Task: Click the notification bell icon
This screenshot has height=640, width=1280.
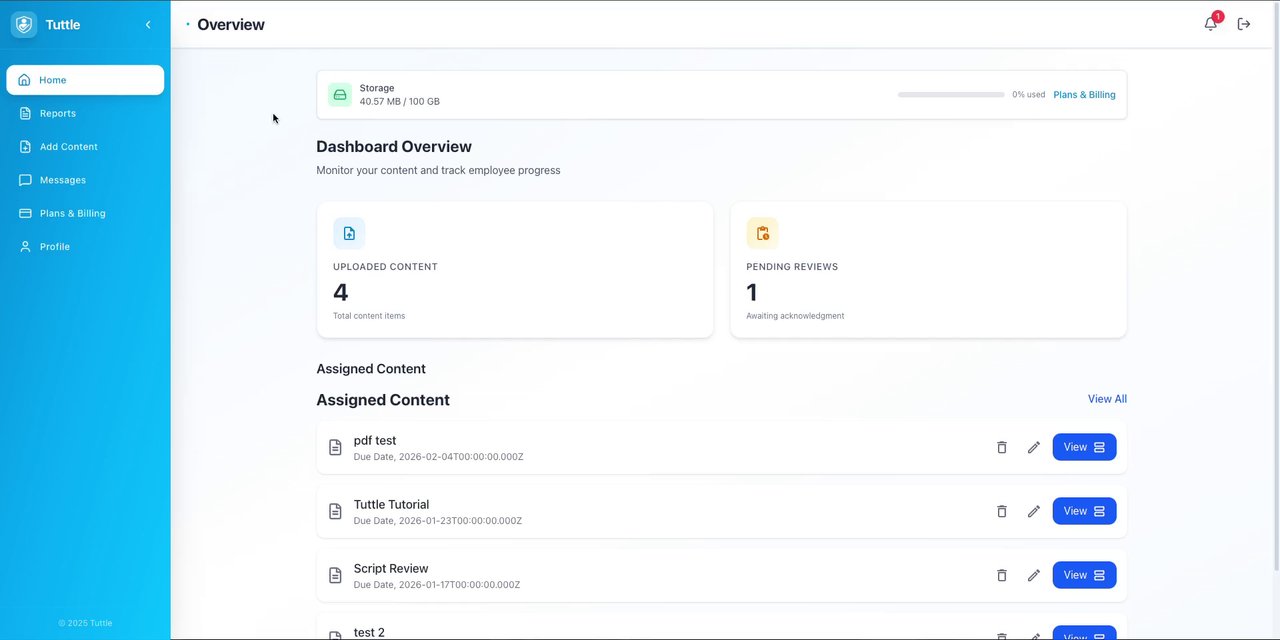Action: [1210, 24]
